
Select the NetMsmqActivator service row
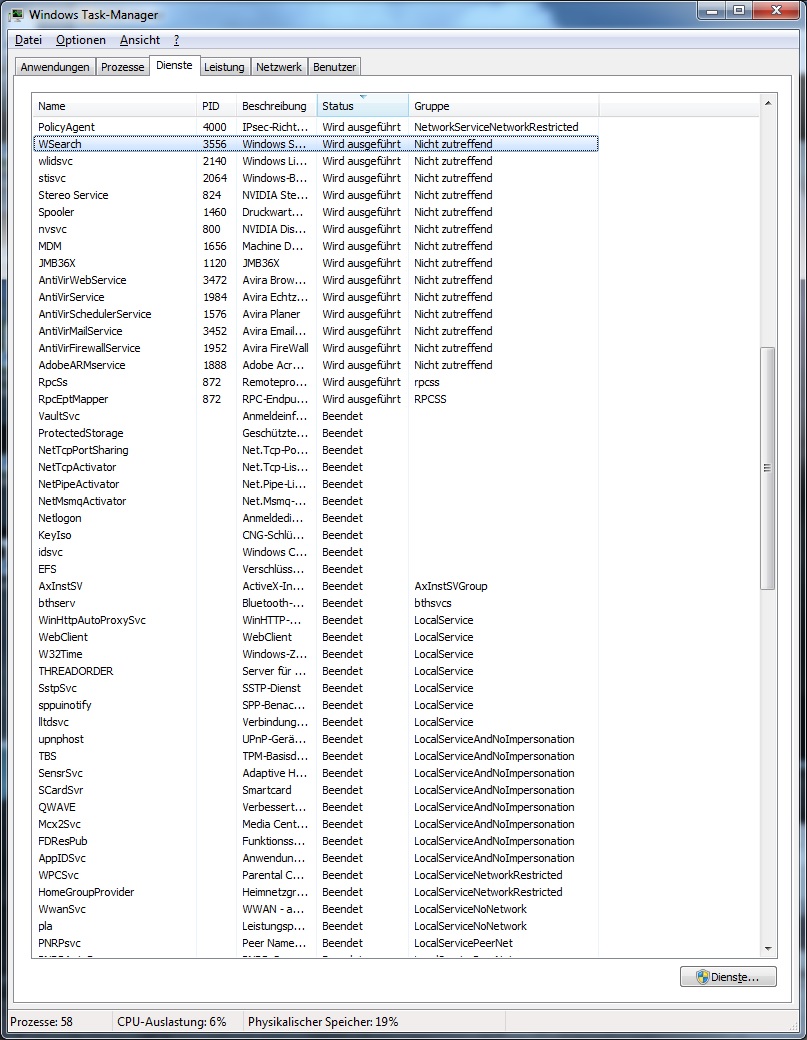(x=316, y=501)
